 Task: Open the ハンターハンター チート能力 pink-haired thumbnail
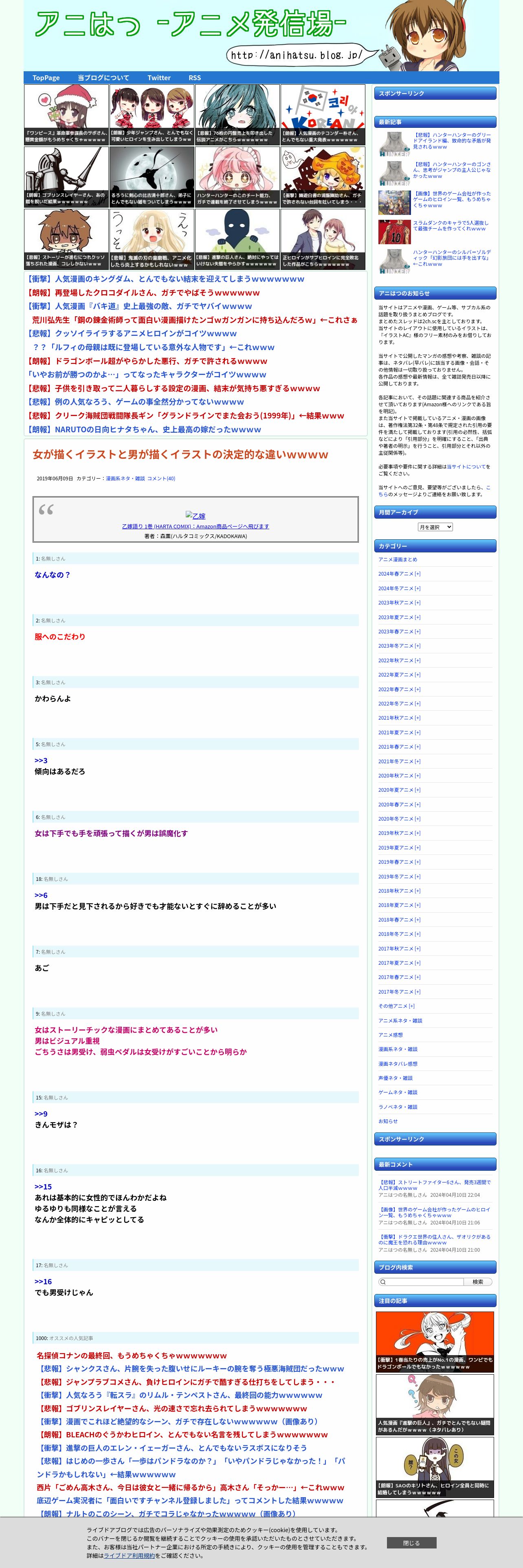[x=237, y=177]
